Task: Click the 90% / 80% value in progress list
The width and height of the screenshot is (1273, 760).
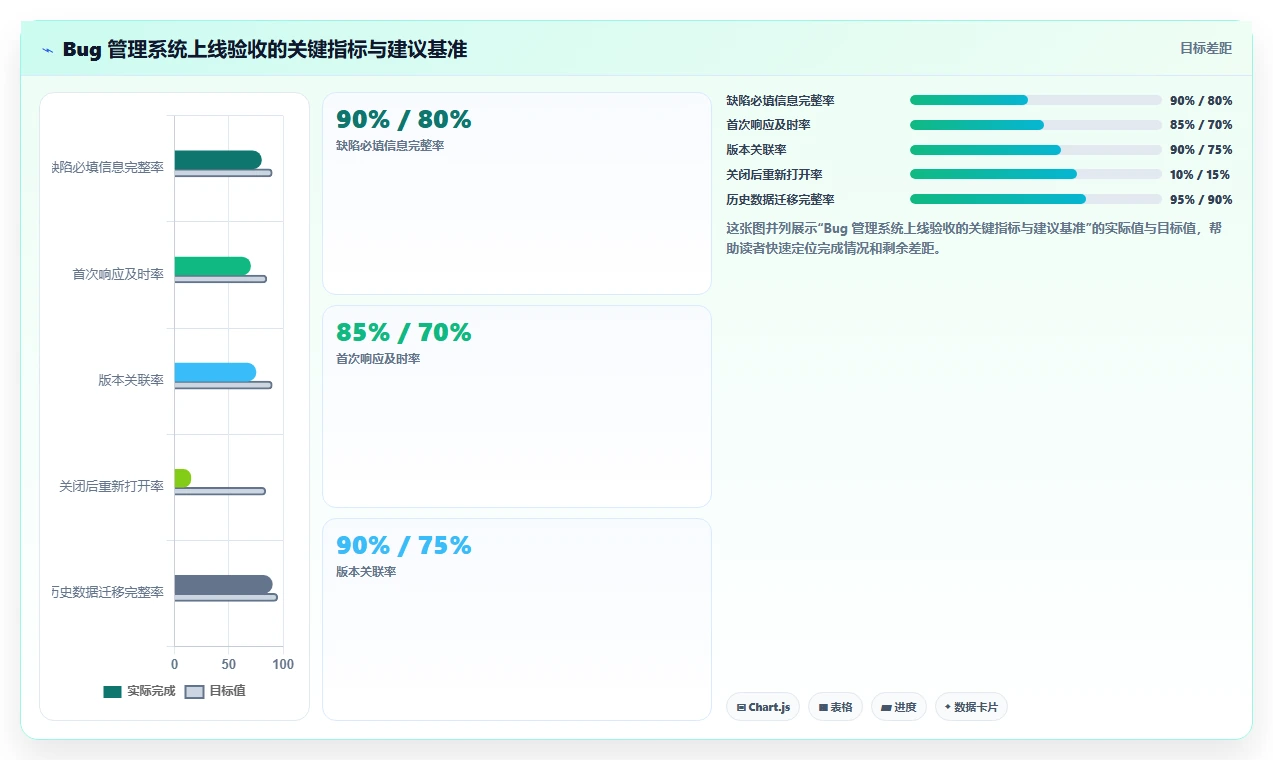Action: [1201, 100]
